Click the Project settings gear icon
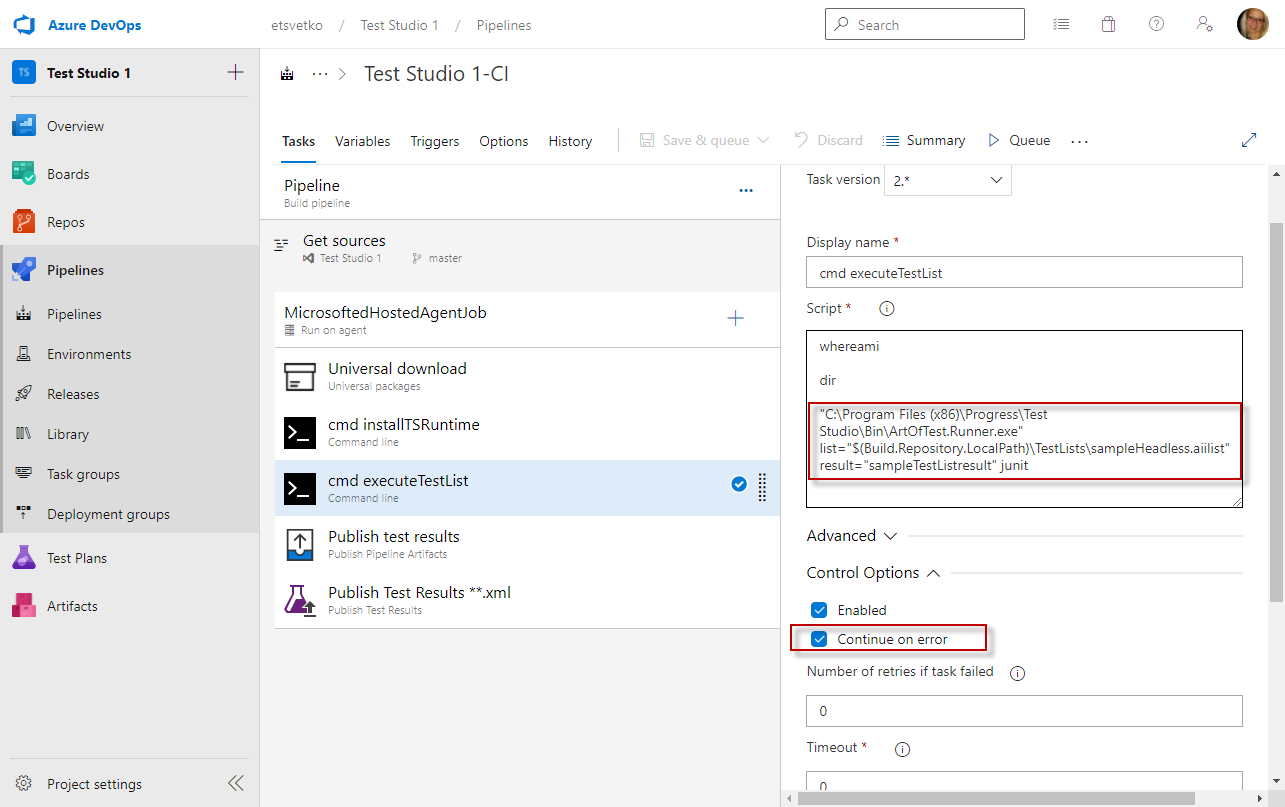Image resolution: width=1285 pixels, height=807 pixels. point(24,784)
